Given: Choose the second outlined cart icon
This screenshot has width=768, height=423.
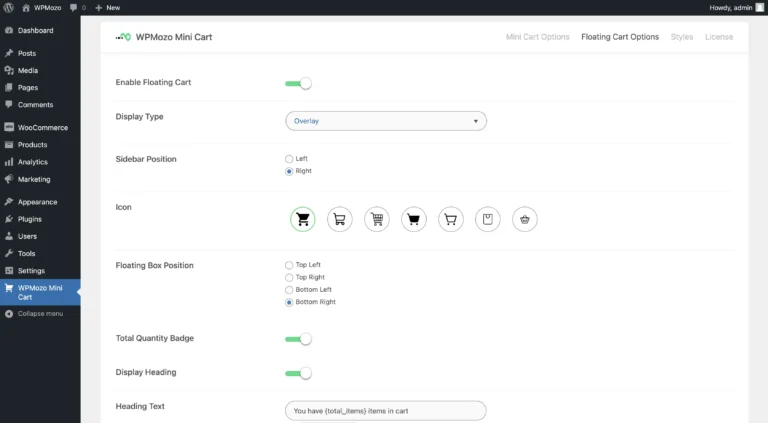Looking at the screenshot, I should (339, 219).
